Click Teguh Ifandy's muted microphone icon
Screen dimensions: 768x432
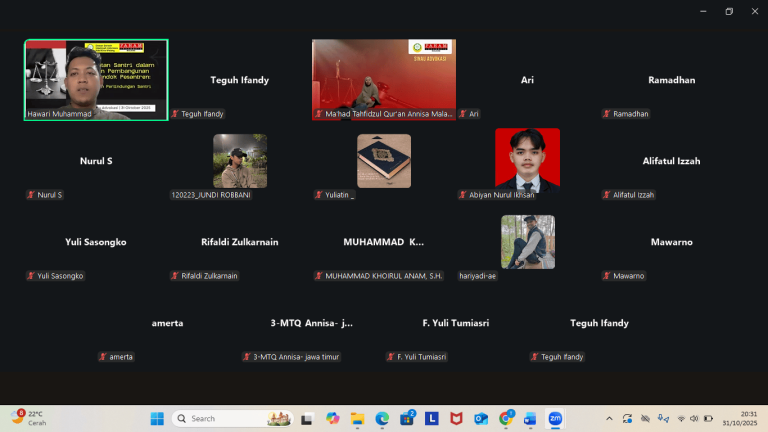(175, 114)
